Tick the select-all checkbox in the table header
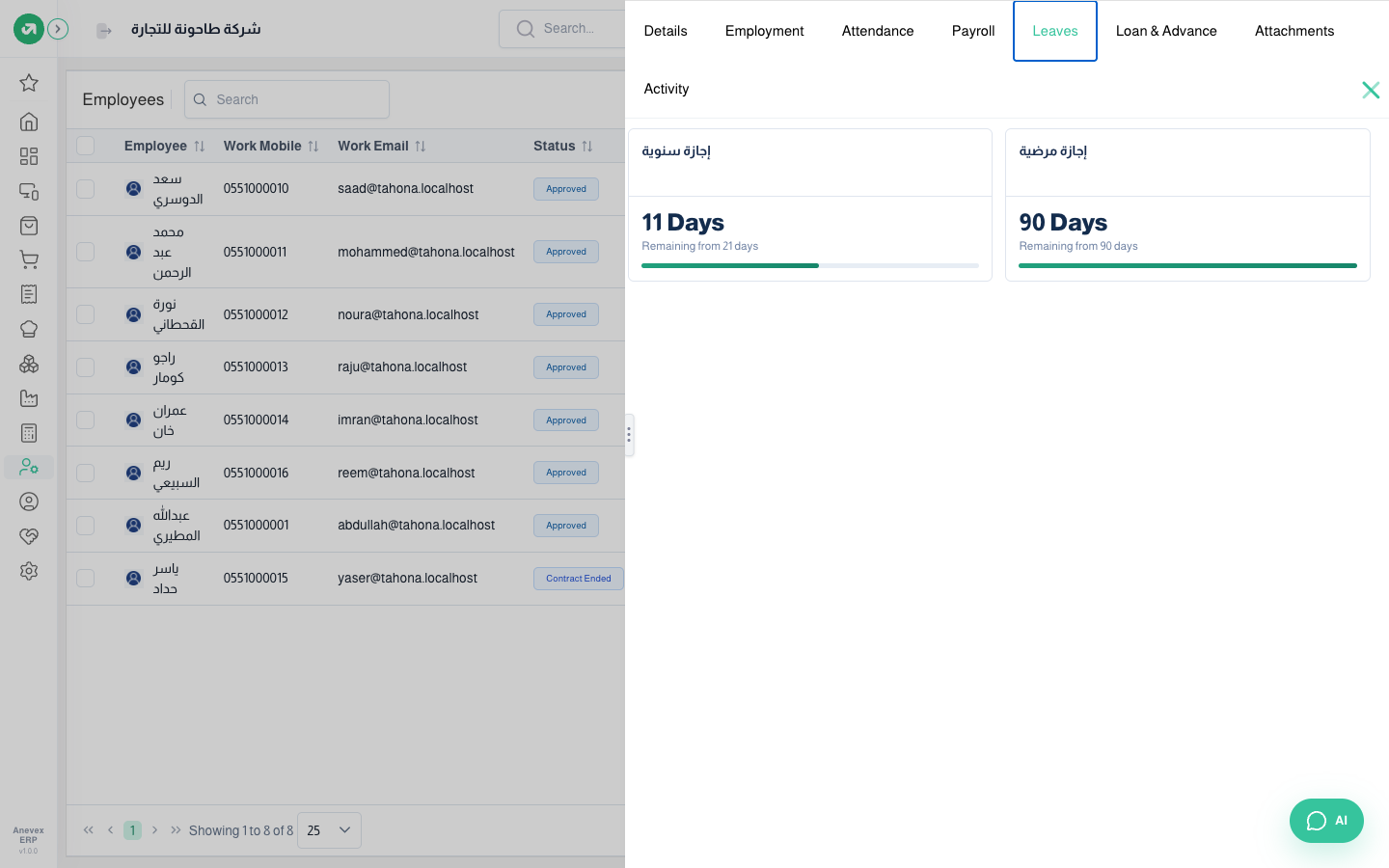Image resolution: width=1389 pixels, height=868 pixels. [86, 146]
